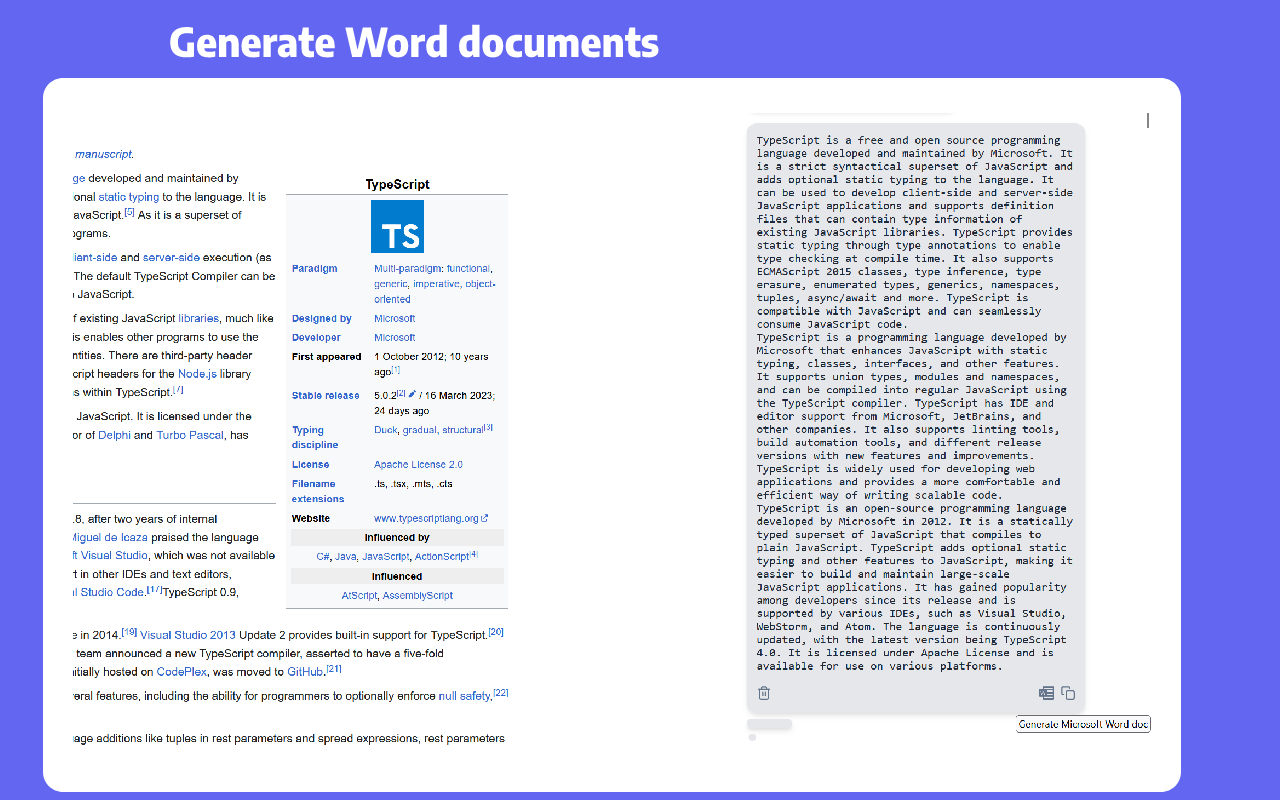Click the Typing discipline label link
This screenshot has width=1280, height=800.
[x=315, y=437]
